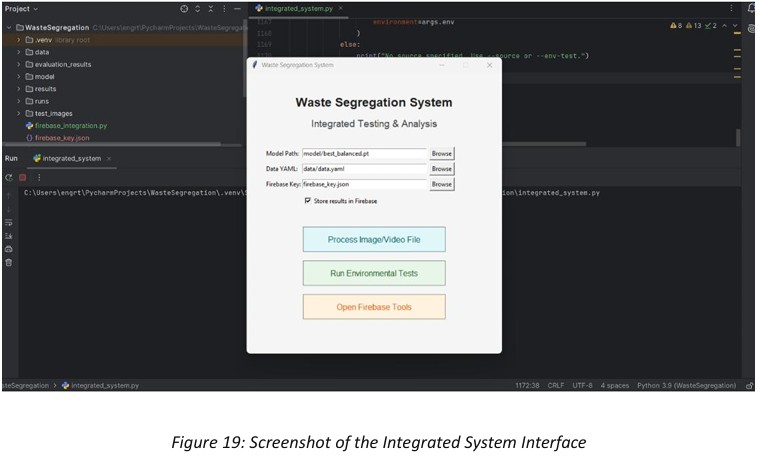Click the print icon in Run toolbar
This screenshot has height=457, width=757.
tap(9, 248)
